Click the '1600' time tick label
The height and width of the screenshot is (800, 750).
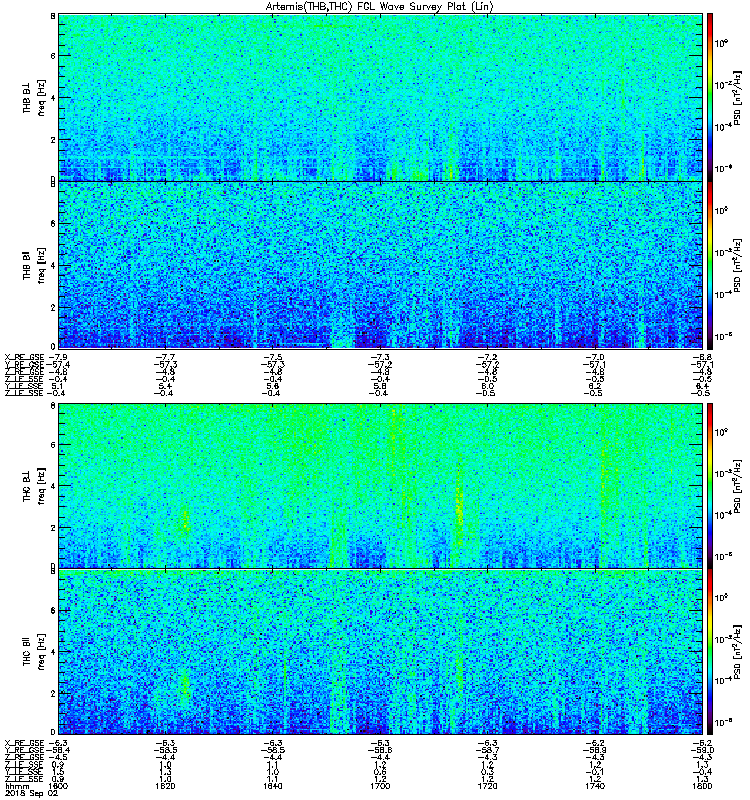(58, 786)
